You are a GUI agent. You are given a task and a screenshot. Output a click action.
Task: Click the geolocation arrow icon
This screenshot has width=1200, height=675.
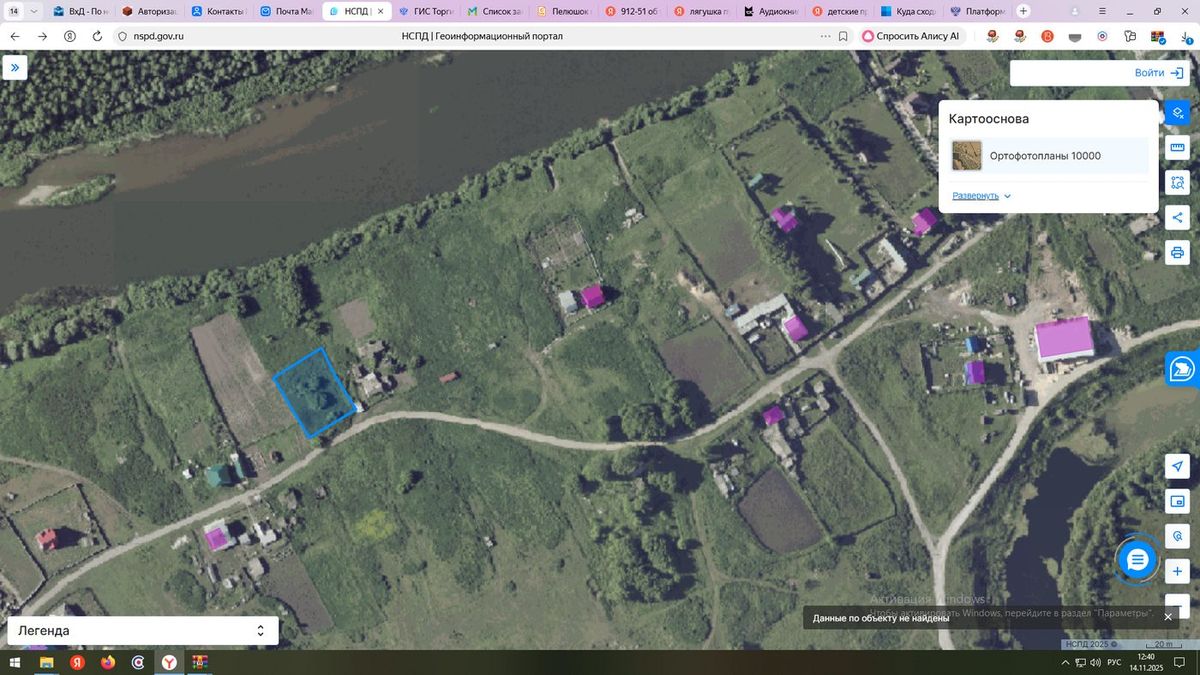[1177, 467]
